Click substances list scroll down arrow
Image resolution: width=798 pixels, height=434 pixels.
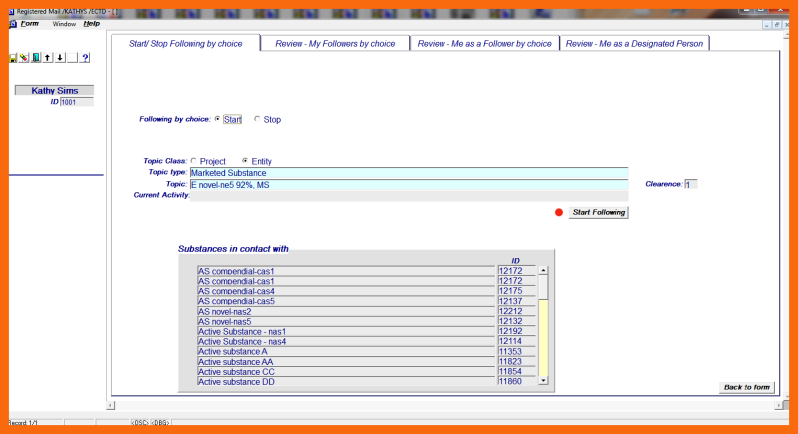(x=543, y=380)
